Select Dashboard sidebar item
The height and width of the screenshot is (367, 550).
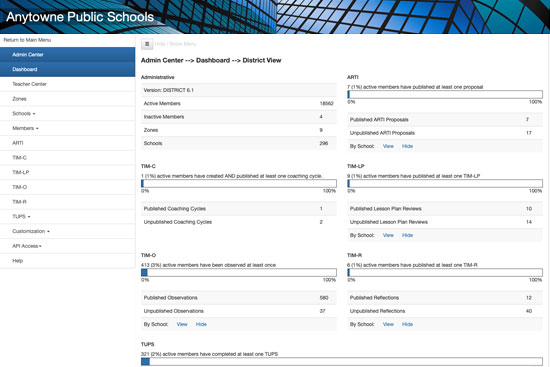pyautogui.click(x=67, y=69)
